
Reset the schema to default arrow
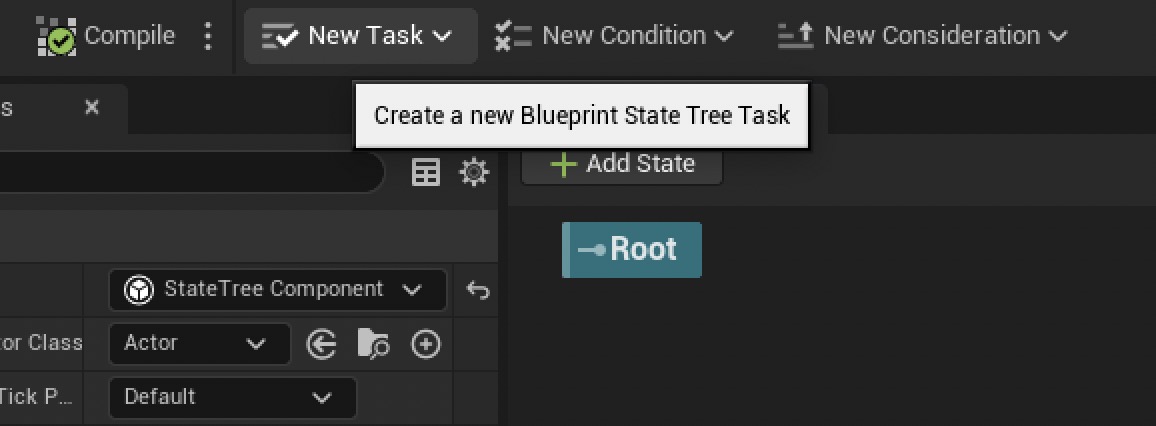click(x=478, y=291)
